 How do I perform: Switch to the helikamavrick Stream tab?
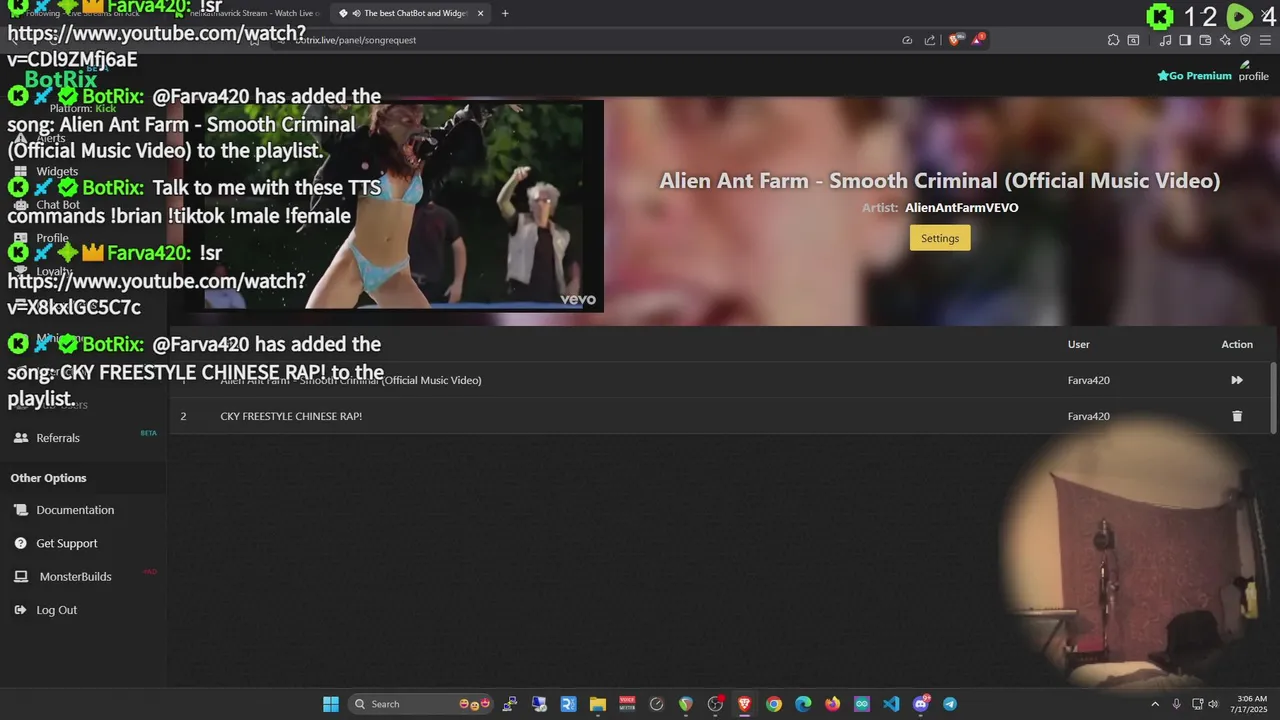[250, 13]
